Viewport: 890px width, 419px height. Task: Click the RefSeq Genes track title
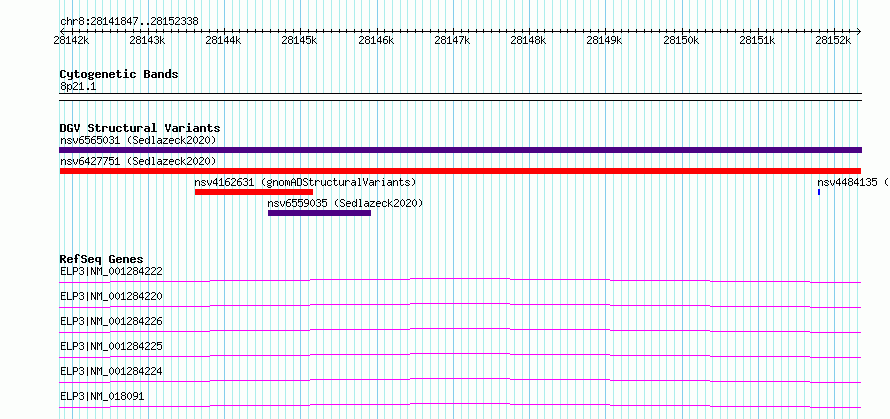click(x=101, y=259)
